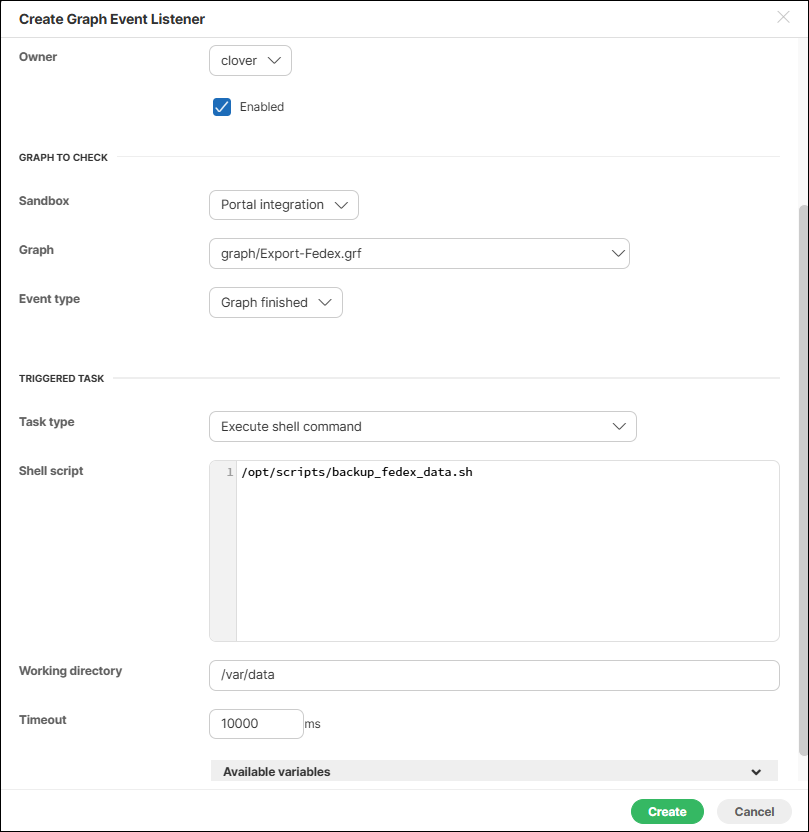Click inside the Shell script editor area
The width and height of the screenshot is (809, 832).
point(507,560)
